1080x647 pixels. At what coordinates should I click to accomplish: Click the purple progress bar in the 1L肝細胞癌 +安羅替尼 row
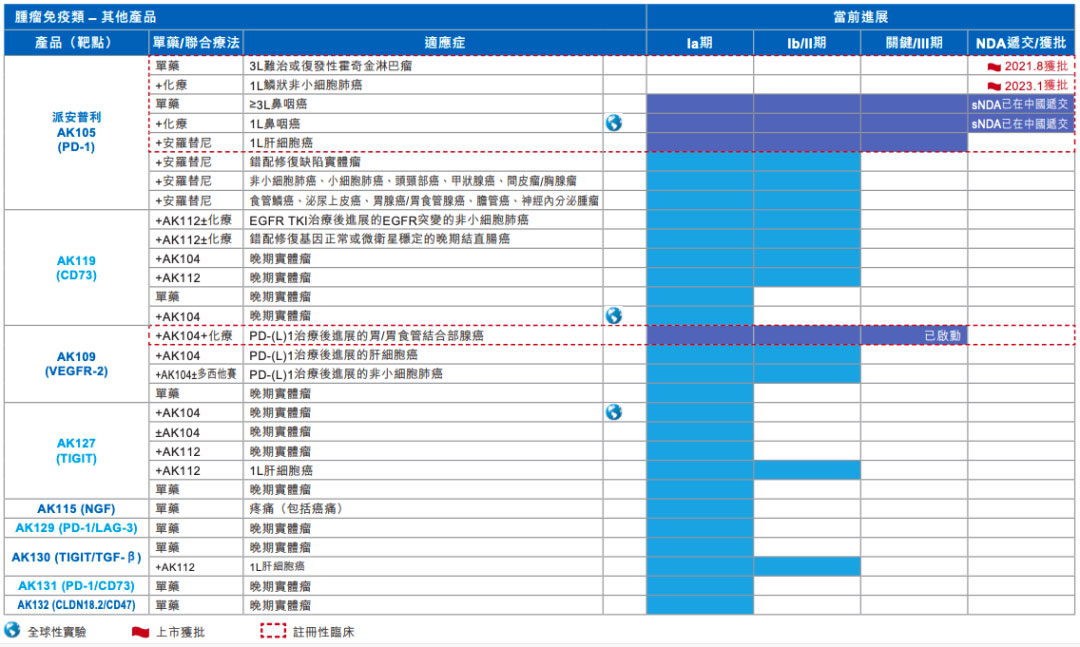click(806, 143)
